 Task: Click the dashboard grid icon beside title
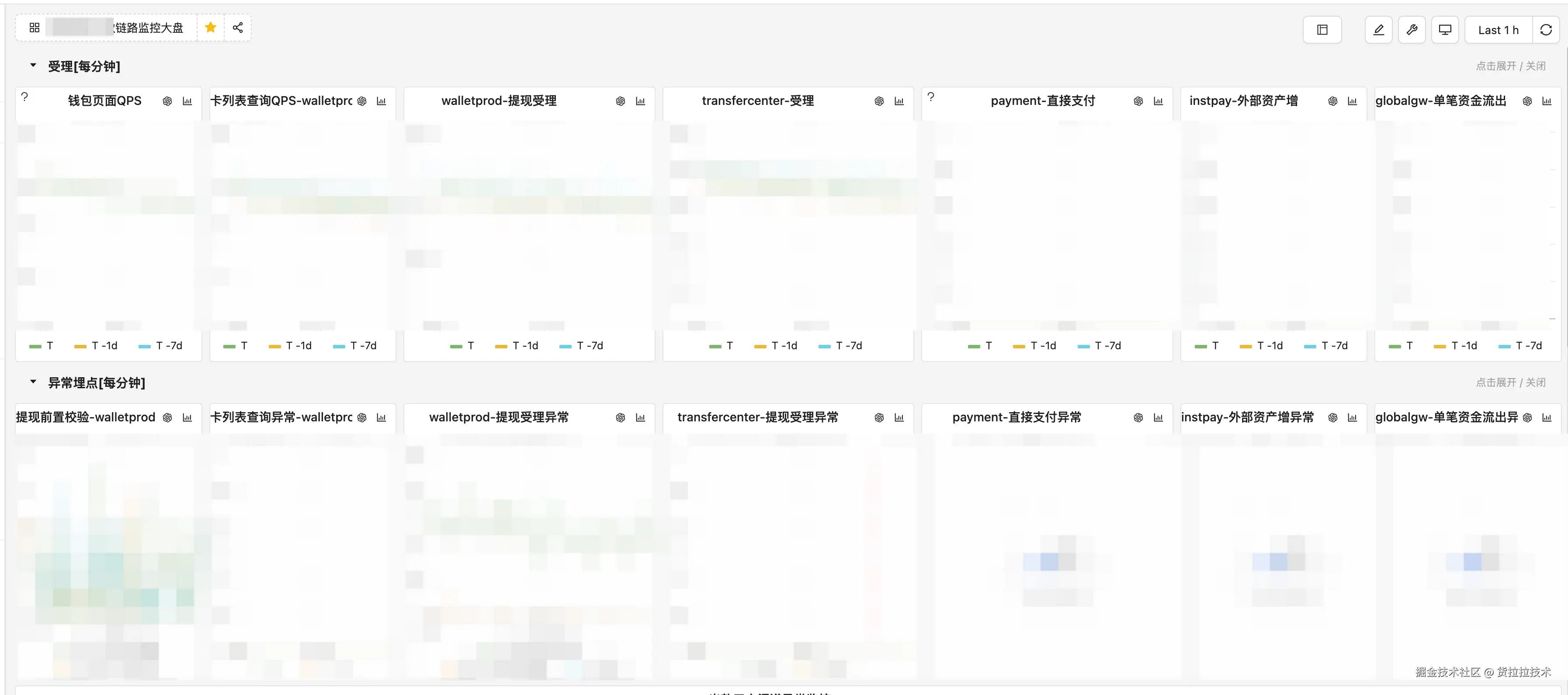tap(34, 28)
